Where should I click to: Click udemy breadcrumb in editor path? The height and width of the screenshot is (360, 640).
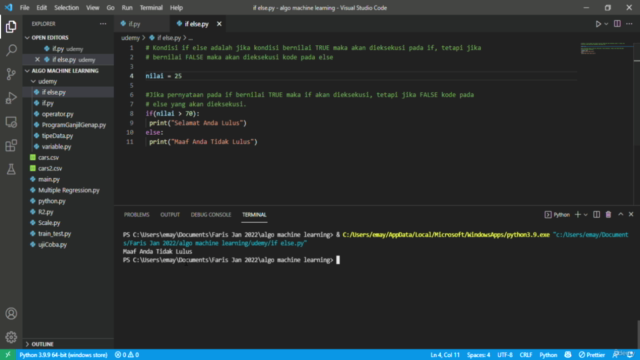(x=130, y=38)
